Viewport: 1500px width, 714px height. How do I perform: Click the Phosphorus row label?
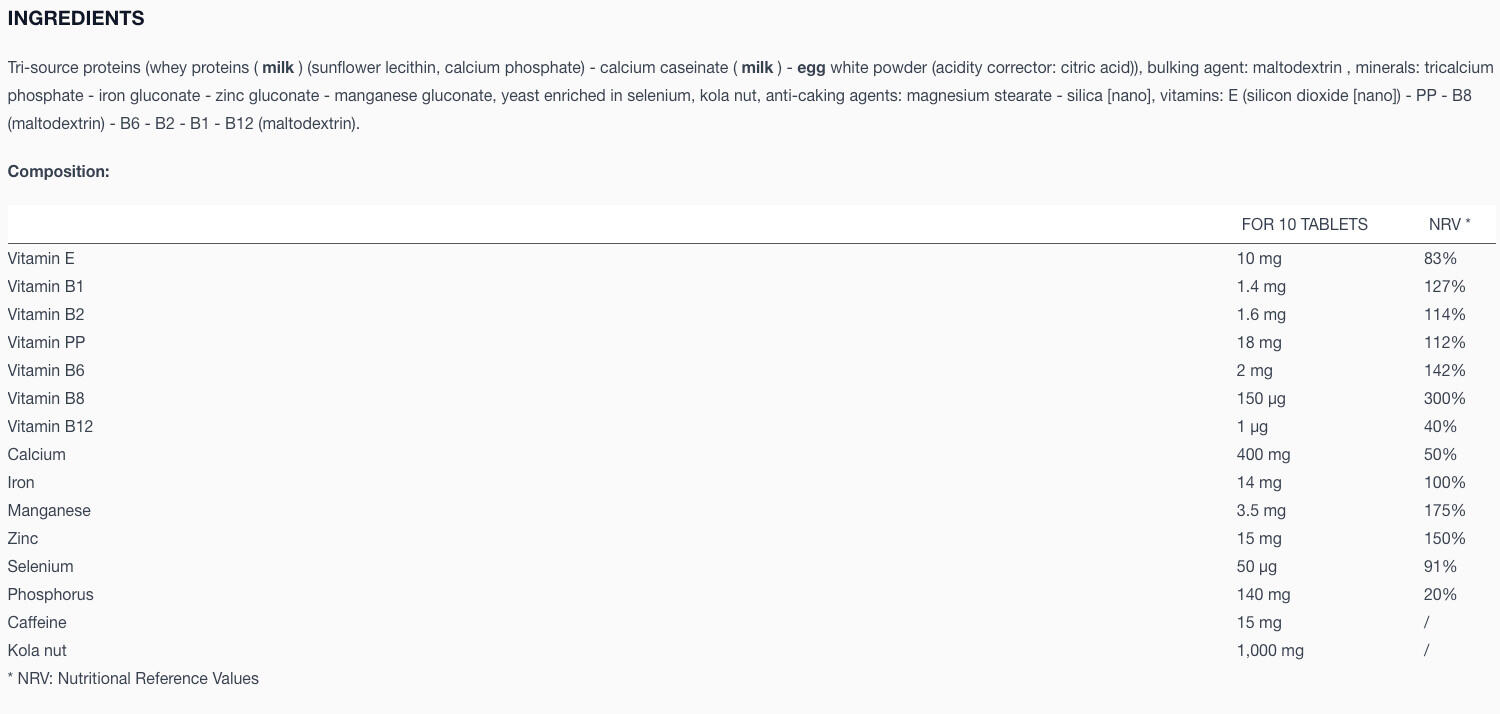(50, 594)
